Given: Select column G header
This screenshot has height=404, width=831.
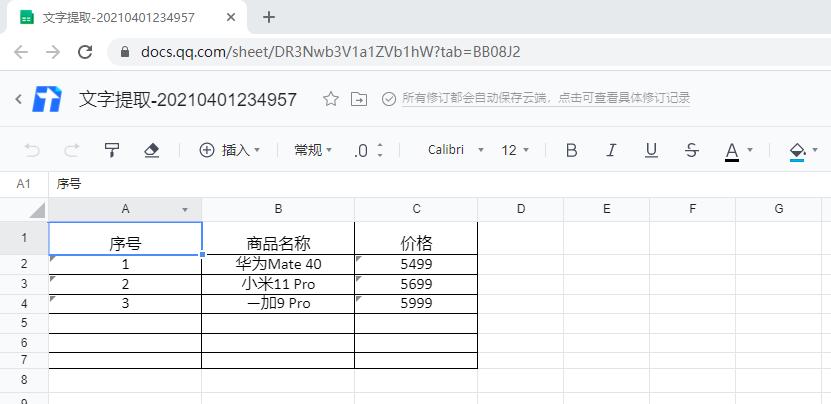Looking at the screenshot, I should pyautogui.click(x=779, y=209).
